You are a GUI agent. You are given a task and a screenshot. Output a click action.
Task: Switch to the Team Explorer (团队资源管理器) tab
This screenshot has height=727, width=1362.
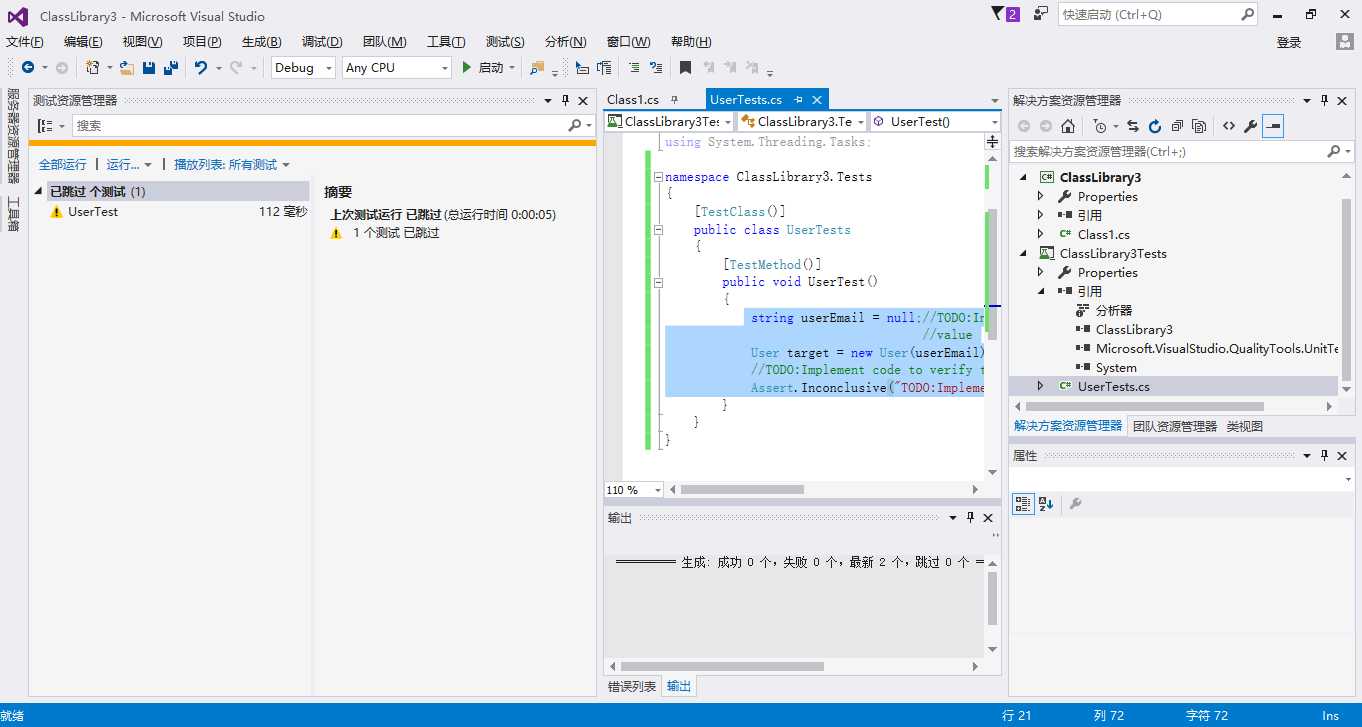click(x=1175, y=426)
